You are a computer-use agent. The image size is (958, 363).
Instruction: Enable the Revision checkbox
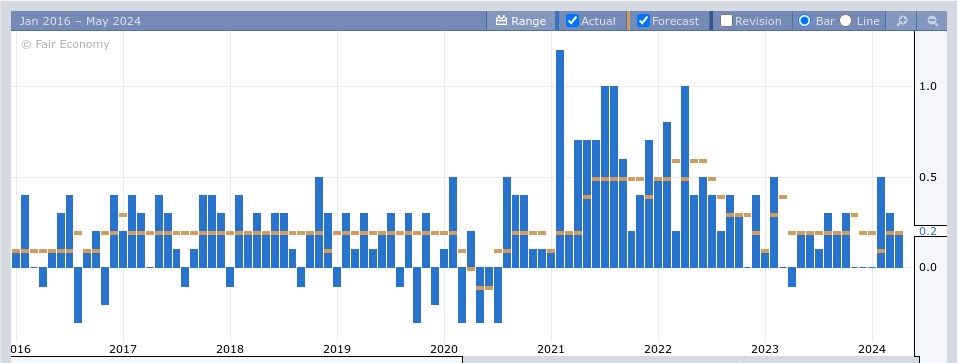coord(726,21)
